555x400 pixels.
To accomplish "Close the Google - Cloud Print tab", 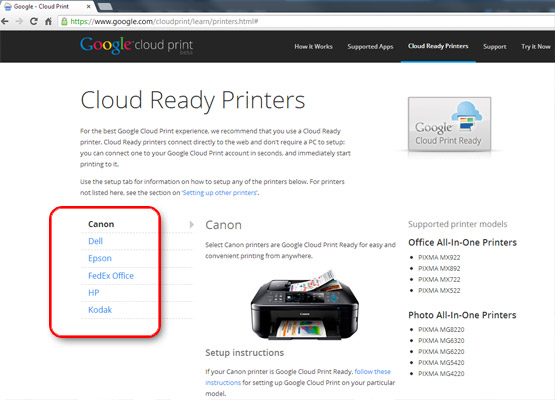I will [x=88, y=6].
